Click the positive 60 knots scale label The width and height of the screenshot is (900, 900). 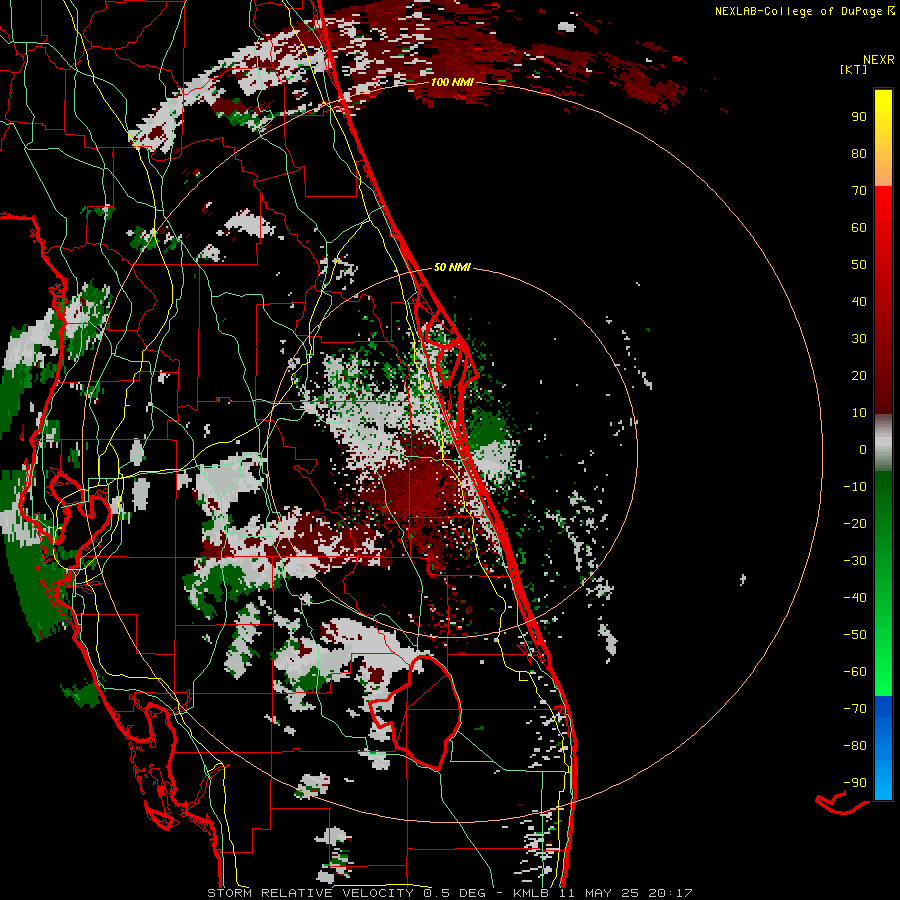pos(859,228)
